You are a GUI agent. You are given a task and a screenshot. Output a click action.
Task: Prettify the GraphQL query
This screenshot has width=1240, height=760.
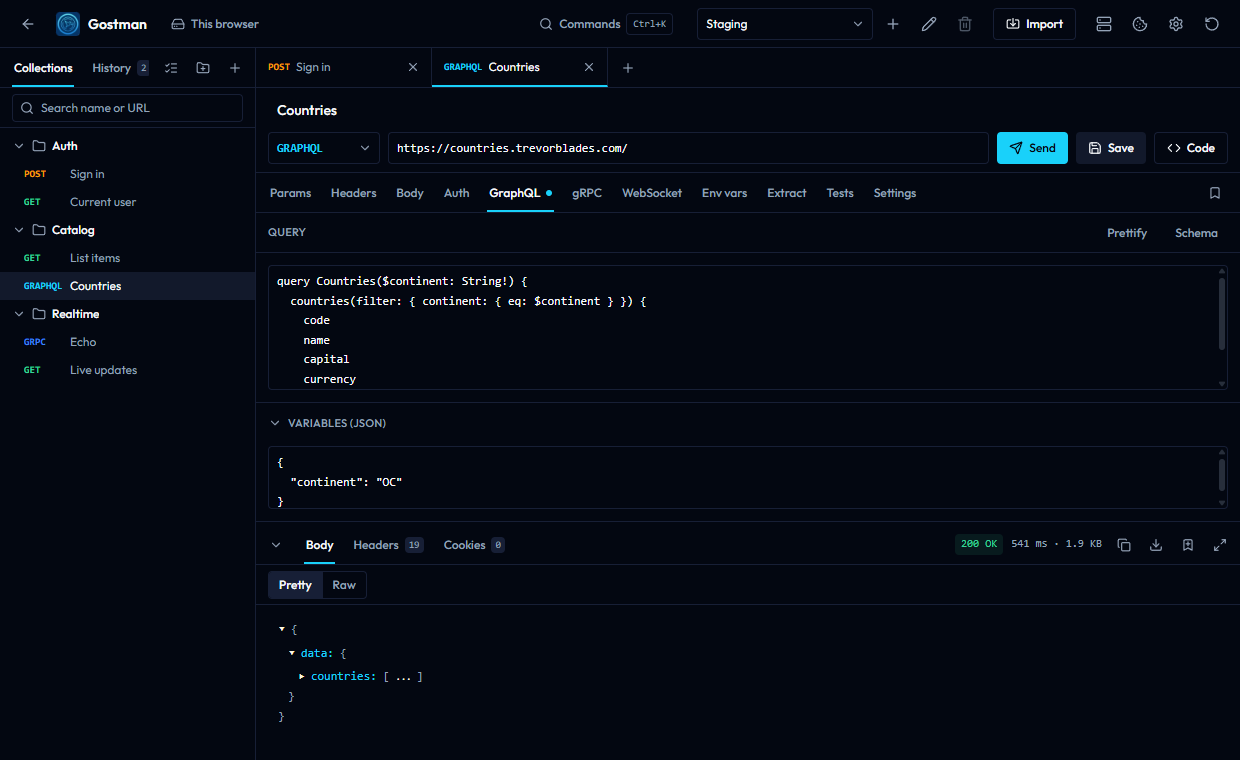pyautogui.click(x=1127, y=233)
